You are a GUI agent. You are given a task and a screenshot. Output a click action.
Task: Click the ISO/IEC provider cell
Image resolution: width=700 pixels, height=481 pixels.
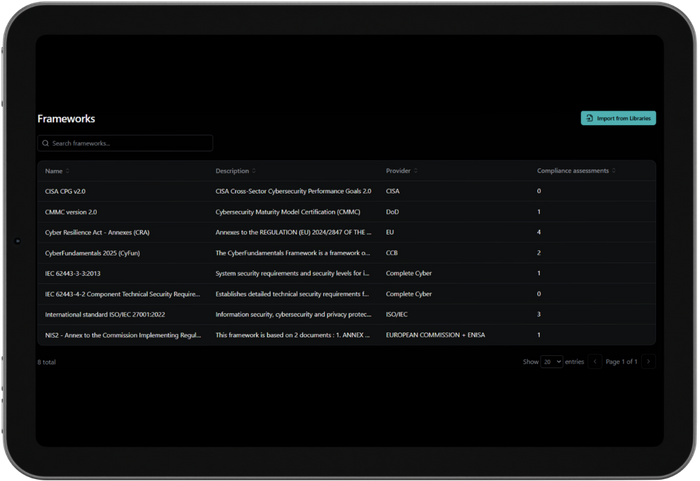[x=396, y=314]
